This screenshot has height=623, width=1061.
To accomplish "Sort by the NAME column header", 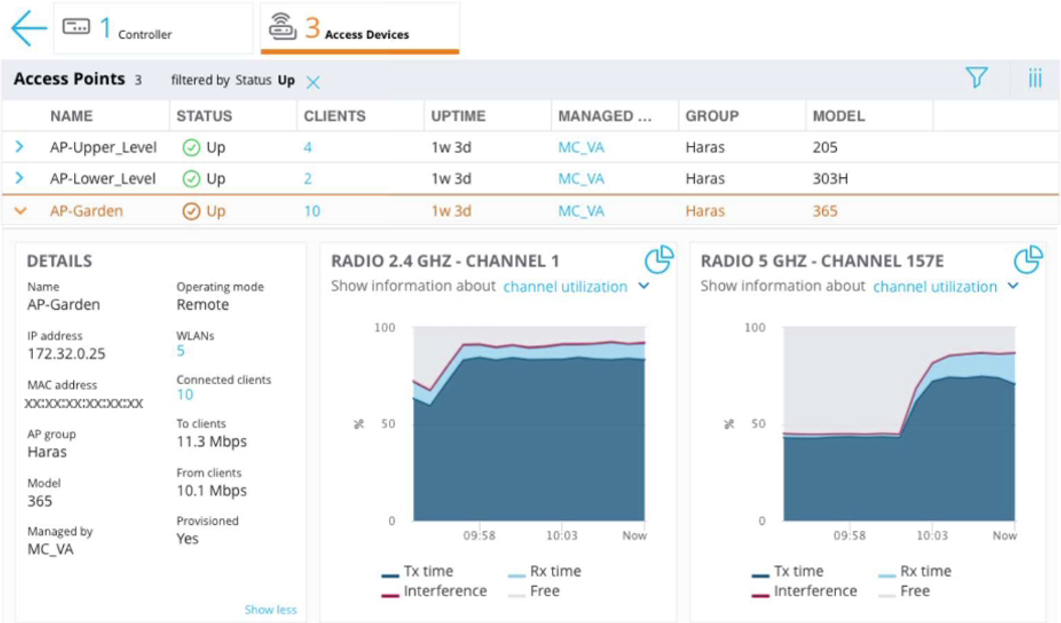I will pos(71,116).
